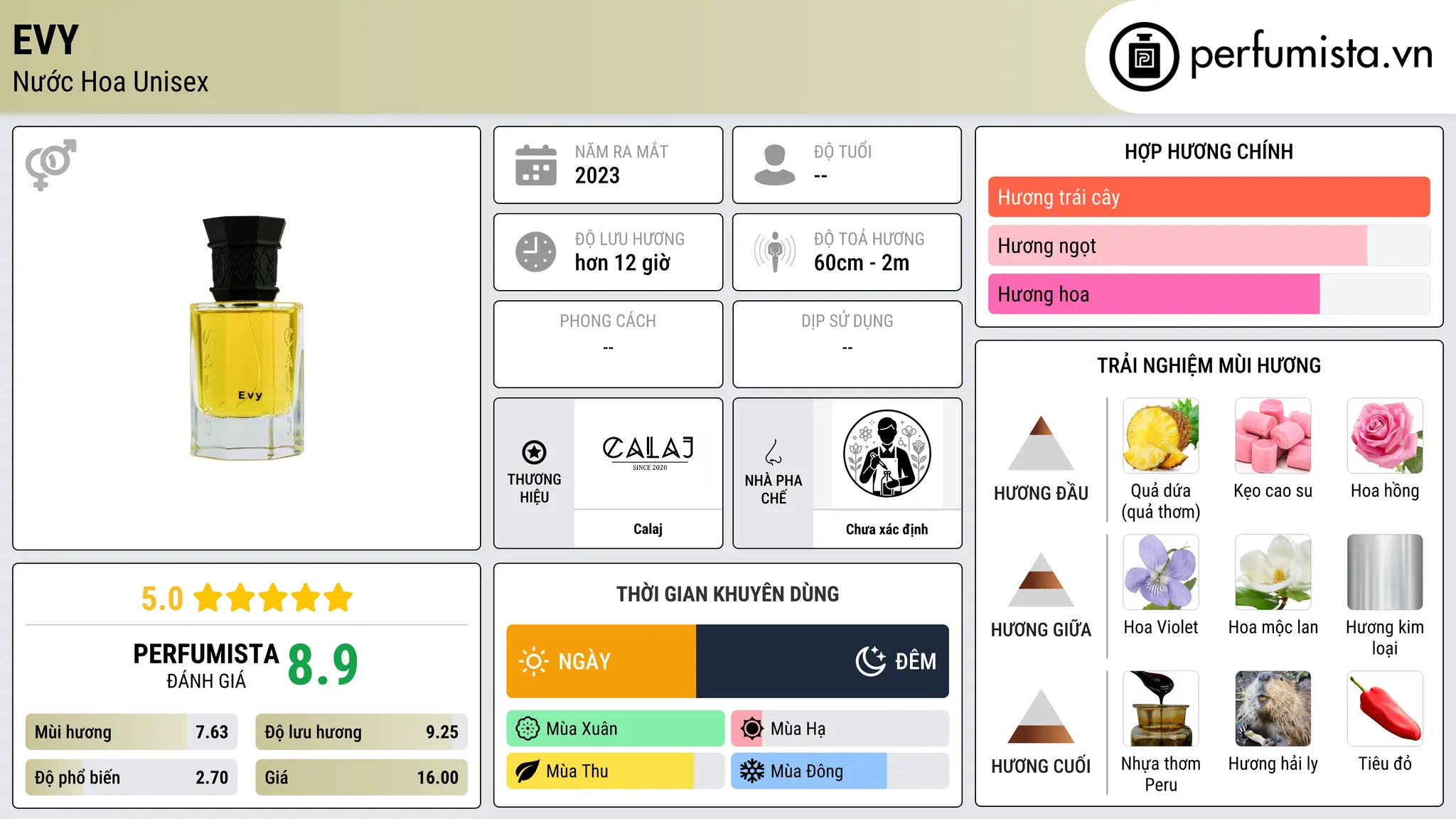This screenshot has width=1456, height=819.
Task: Click the moon icon next to Đêm
Action: (871, 661)
